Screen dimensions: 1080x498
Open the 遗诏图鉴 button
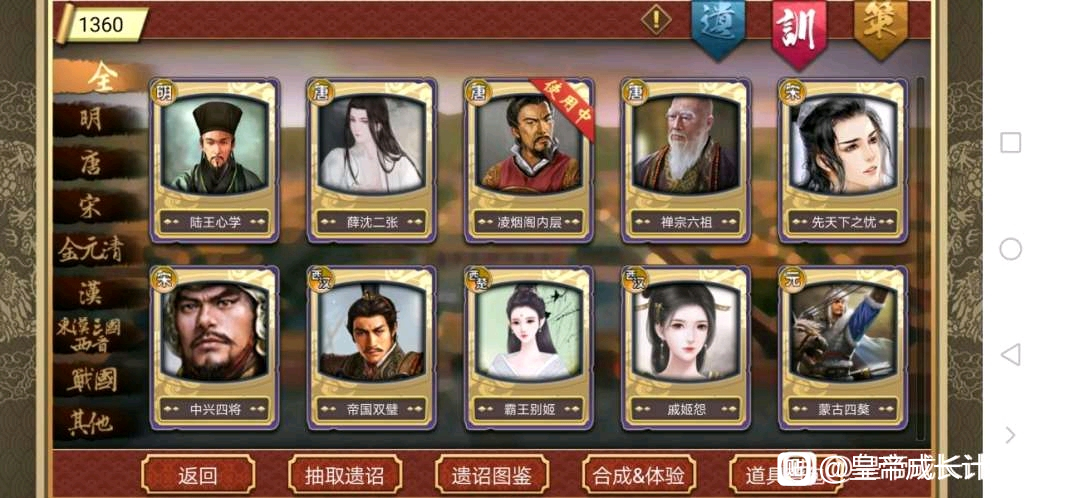[x=492, y=475]
